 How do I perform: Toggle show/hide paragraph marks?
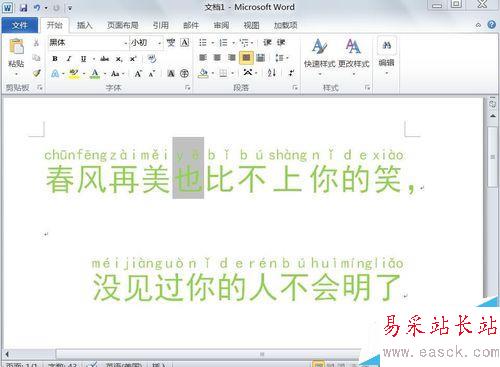pos(291,73)
